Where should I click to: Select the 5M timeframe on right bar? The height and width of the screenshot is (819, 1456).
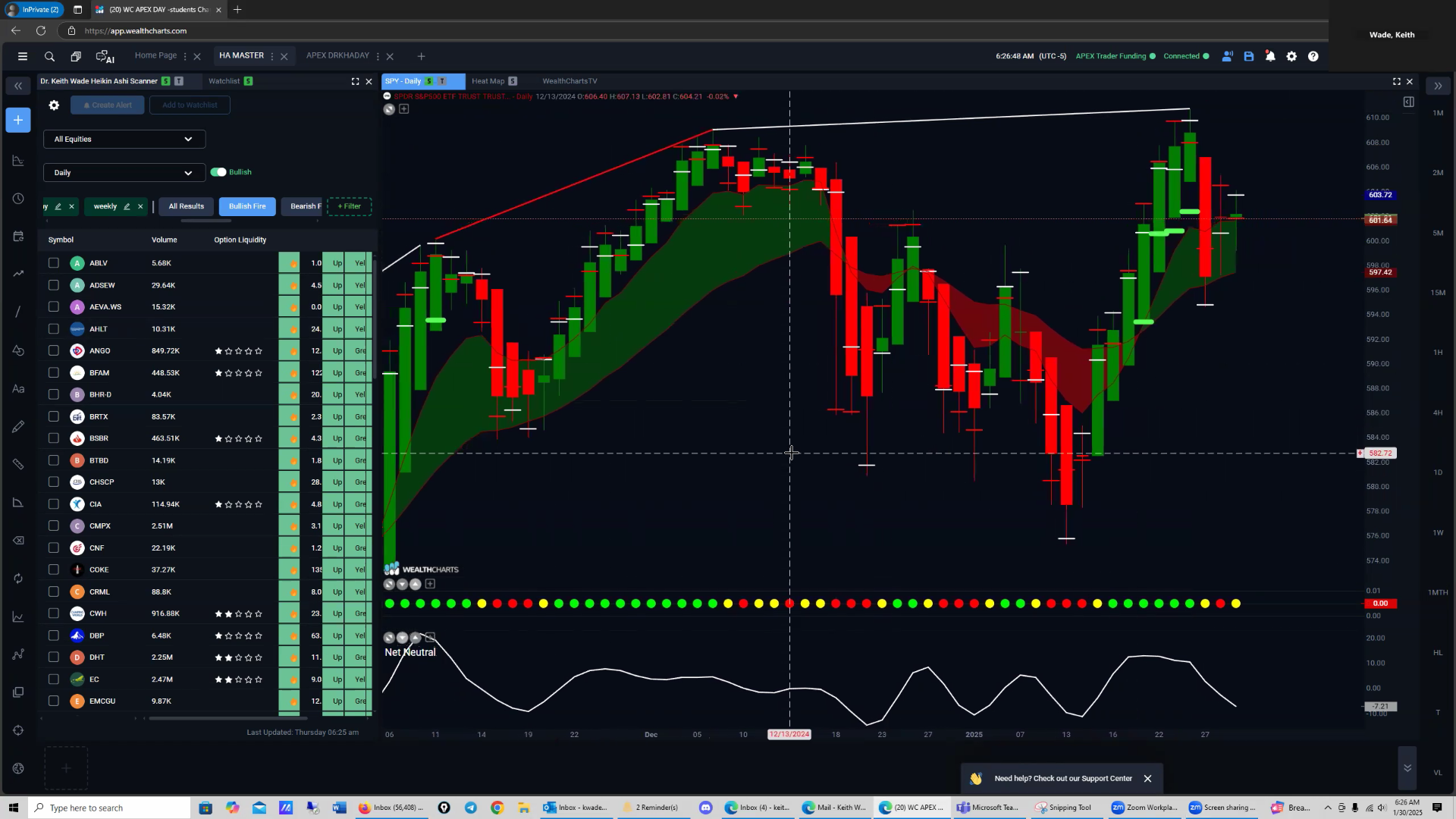coord(1438,233)
